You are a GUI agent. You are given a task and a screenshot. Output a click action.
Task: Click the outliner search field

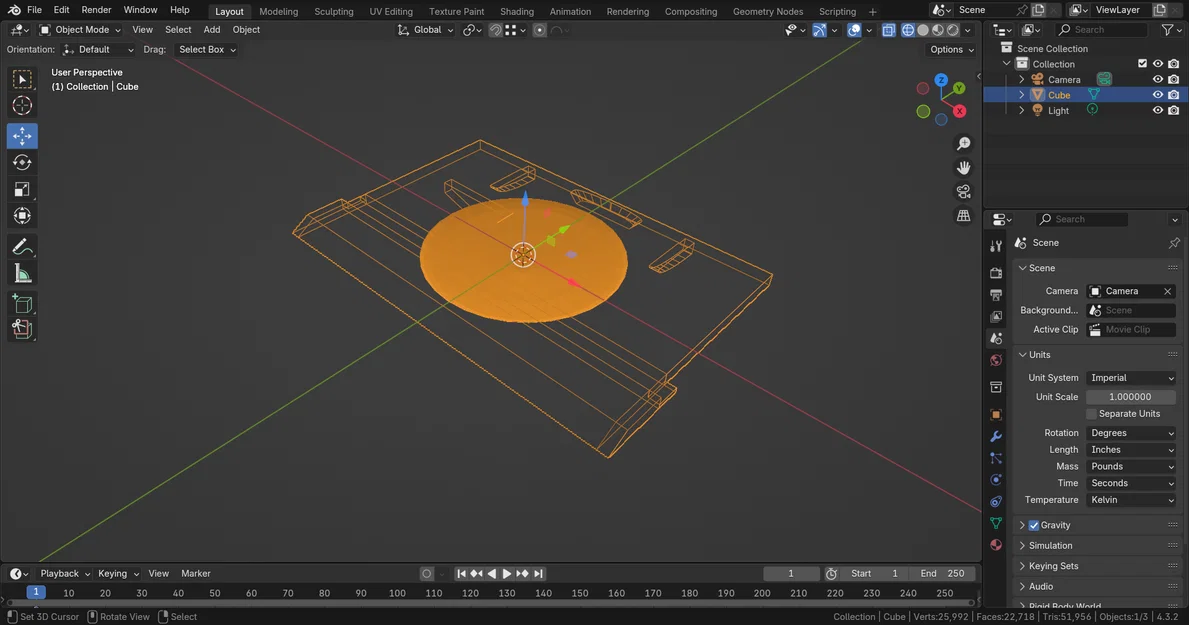point(1102,30)
